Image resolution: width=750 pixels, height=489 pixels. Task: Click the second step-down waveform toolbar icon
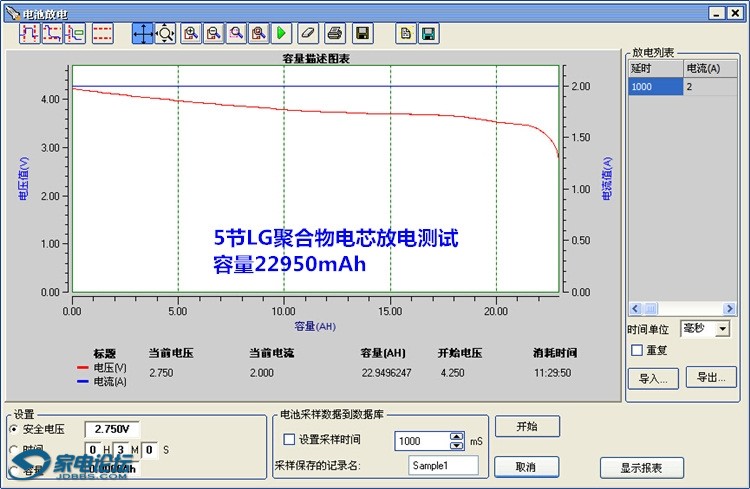coord(53,33)
